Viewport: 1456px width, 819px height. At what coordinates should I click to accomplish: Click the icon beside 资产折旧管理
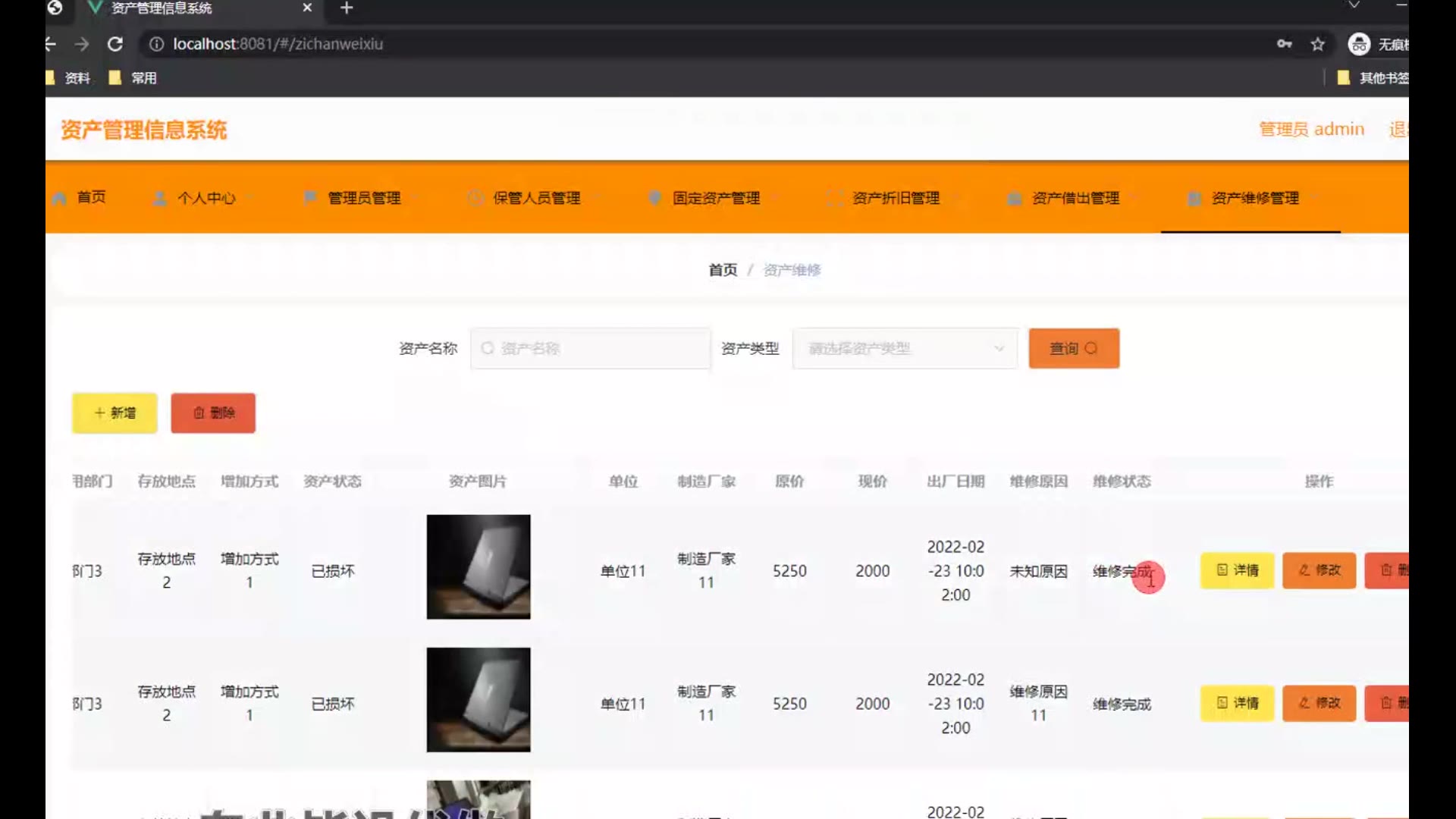[835, 198]
